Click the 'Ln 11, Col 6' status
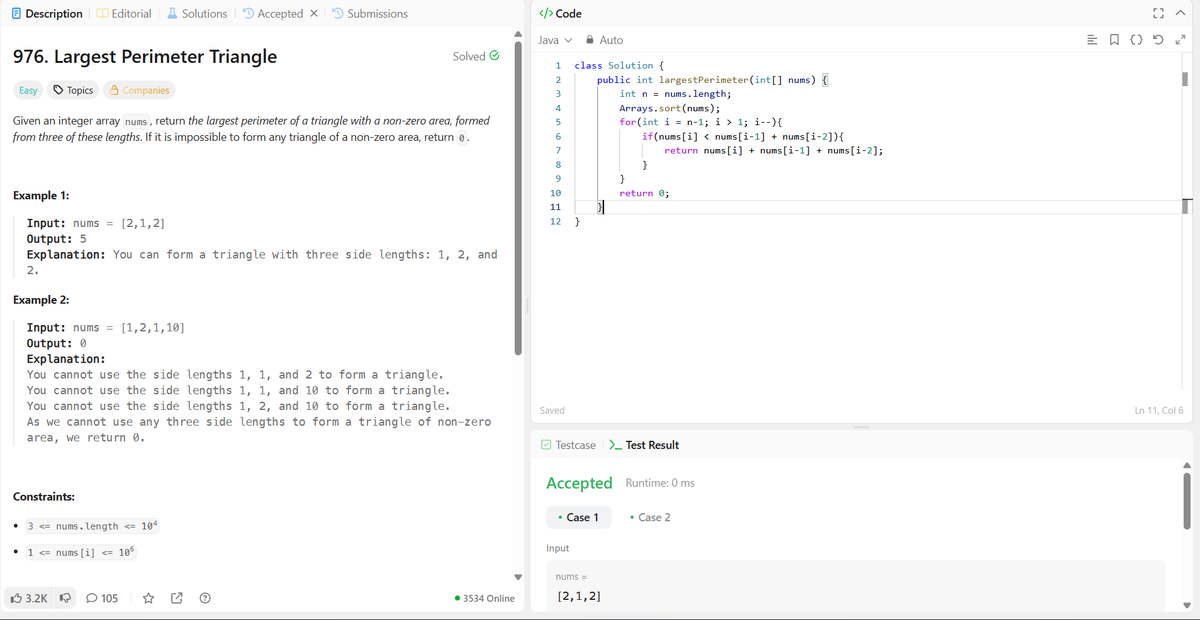Image resolution: width=1200 pixels, height=620 pixels. (x=1159, y=410)
